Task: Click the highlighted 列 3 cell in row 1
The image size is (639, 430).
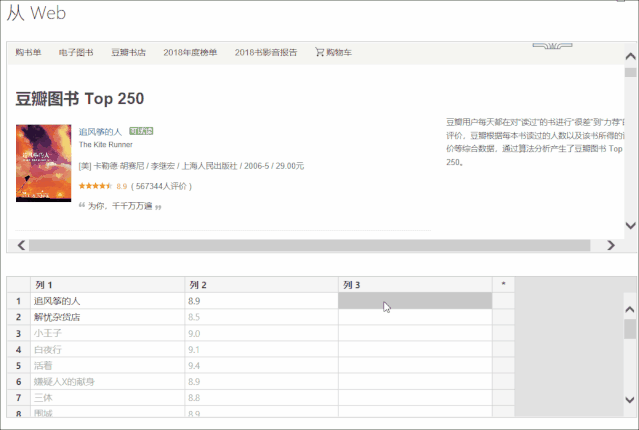Action: (415, 301)
